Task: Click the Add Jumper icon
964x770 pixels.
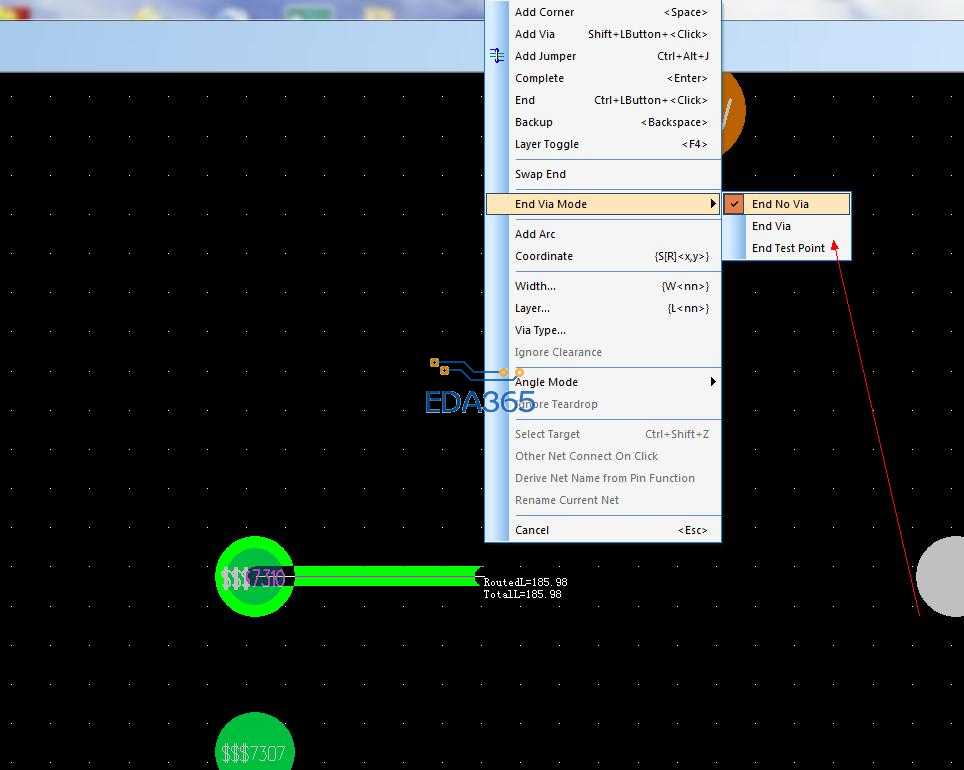Action: [x=497, y=56]
